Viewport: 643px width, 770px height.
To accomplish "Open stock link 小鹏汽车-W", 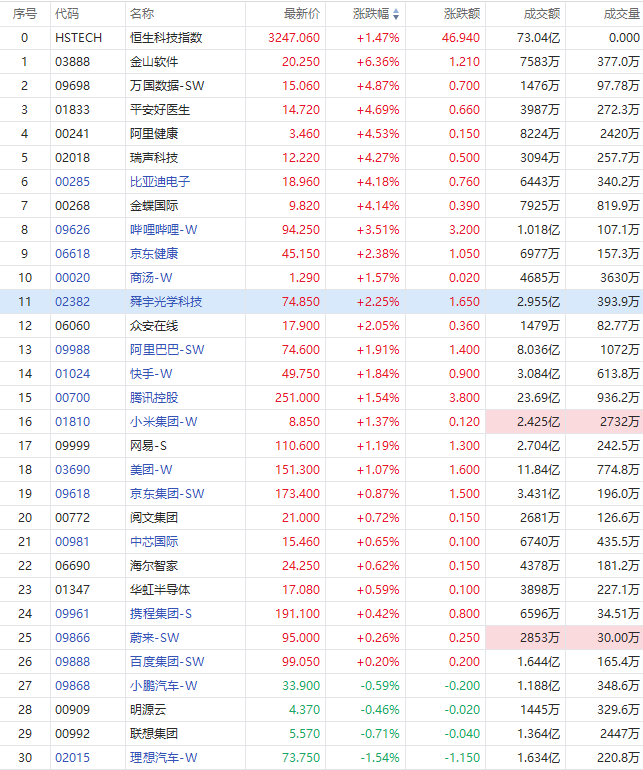I will pyautogui.click(x=164, y=686).
